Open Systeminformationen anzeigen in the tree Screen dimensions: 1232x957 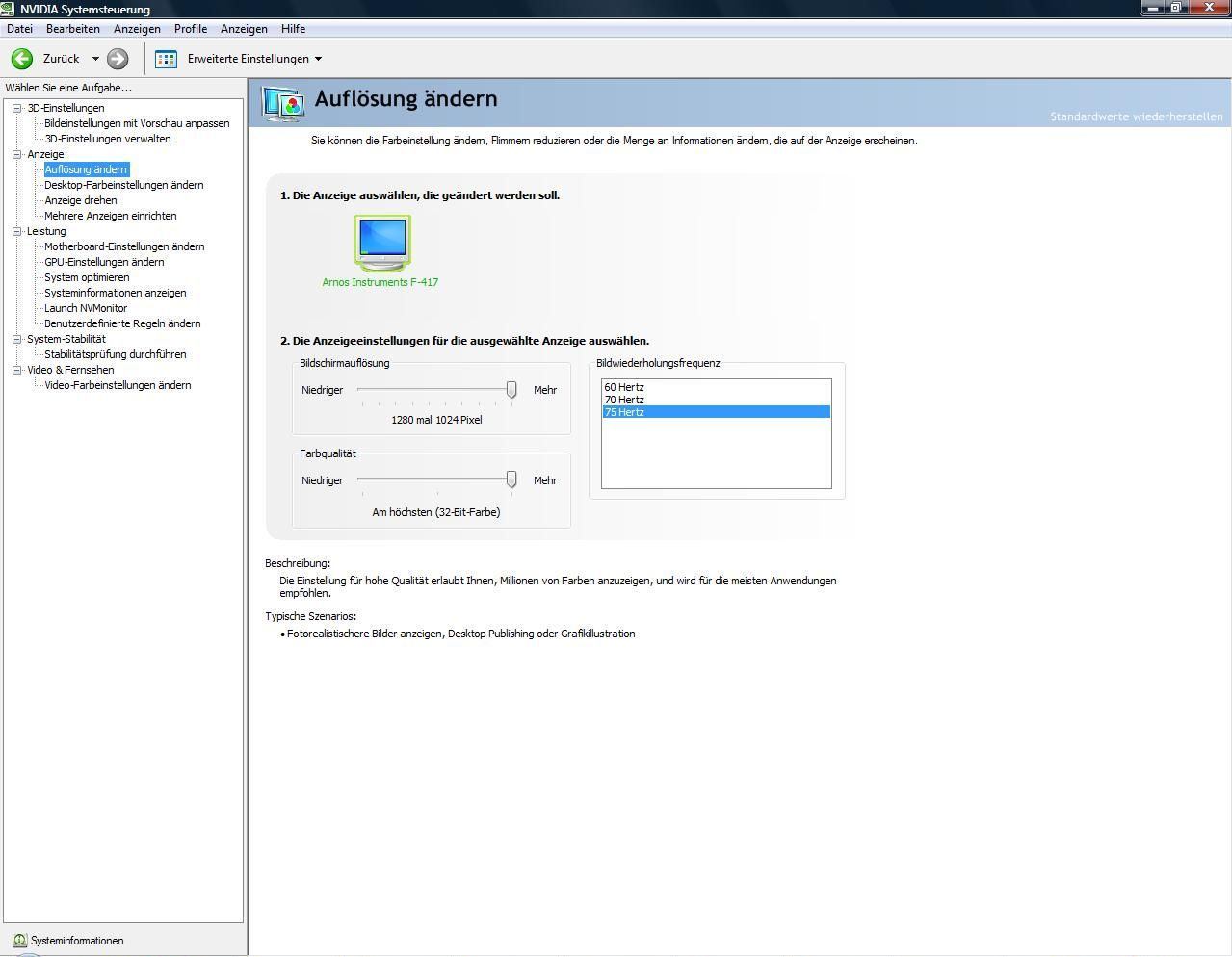point(116,293)
